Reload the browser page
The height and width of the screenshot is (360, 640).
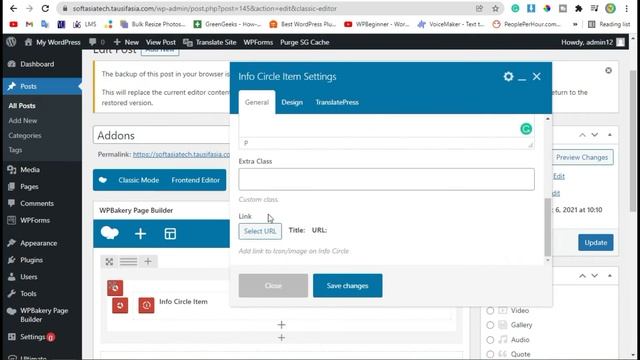[x=45, y=8]
